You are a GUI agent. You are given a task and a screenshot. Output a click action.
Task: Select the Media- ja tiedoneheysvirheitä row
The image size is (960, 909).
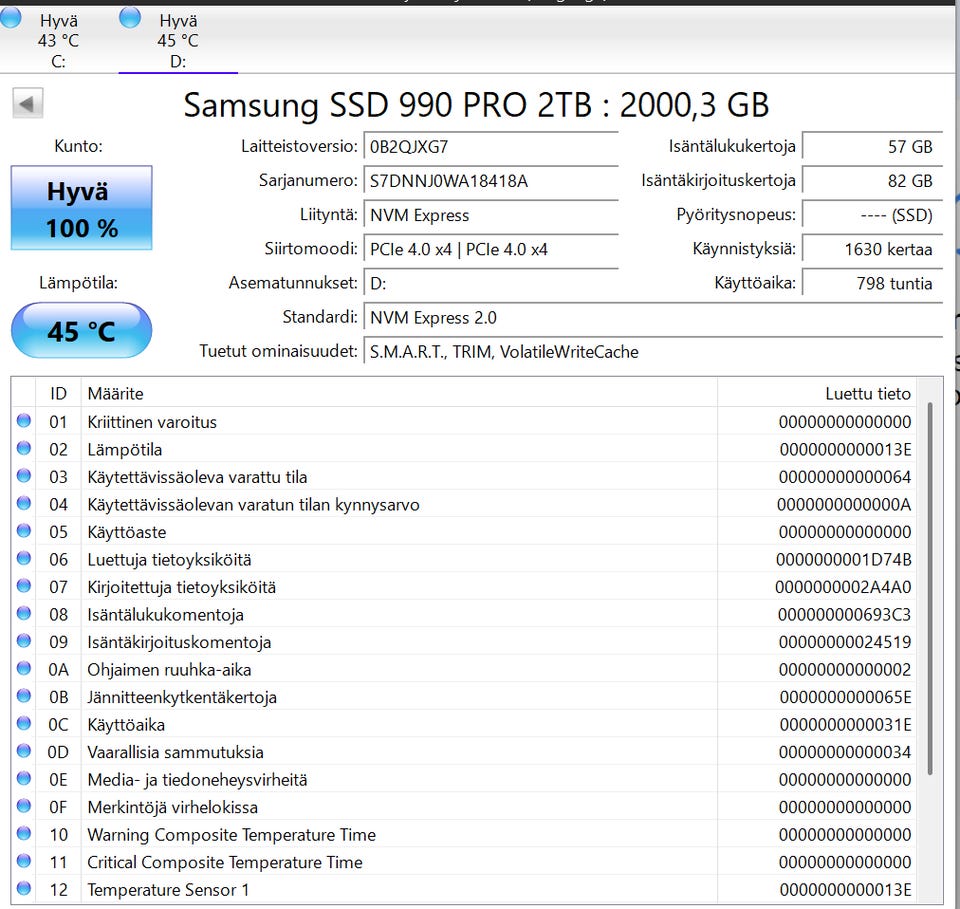point(400,780)
